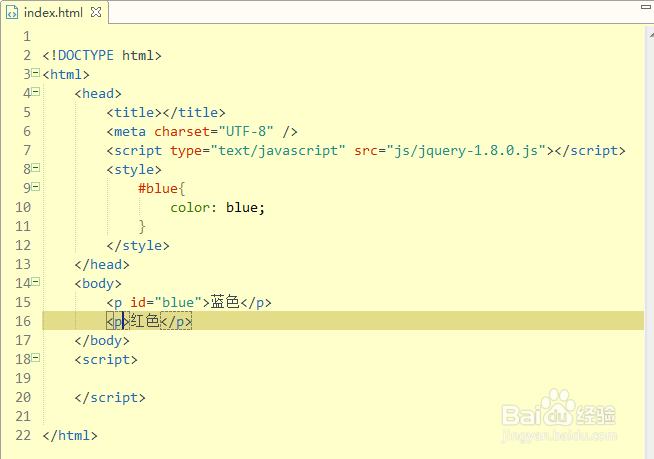Close the index.html tab
The width and height of the screenshot is (654, 459).
point(96,12)
